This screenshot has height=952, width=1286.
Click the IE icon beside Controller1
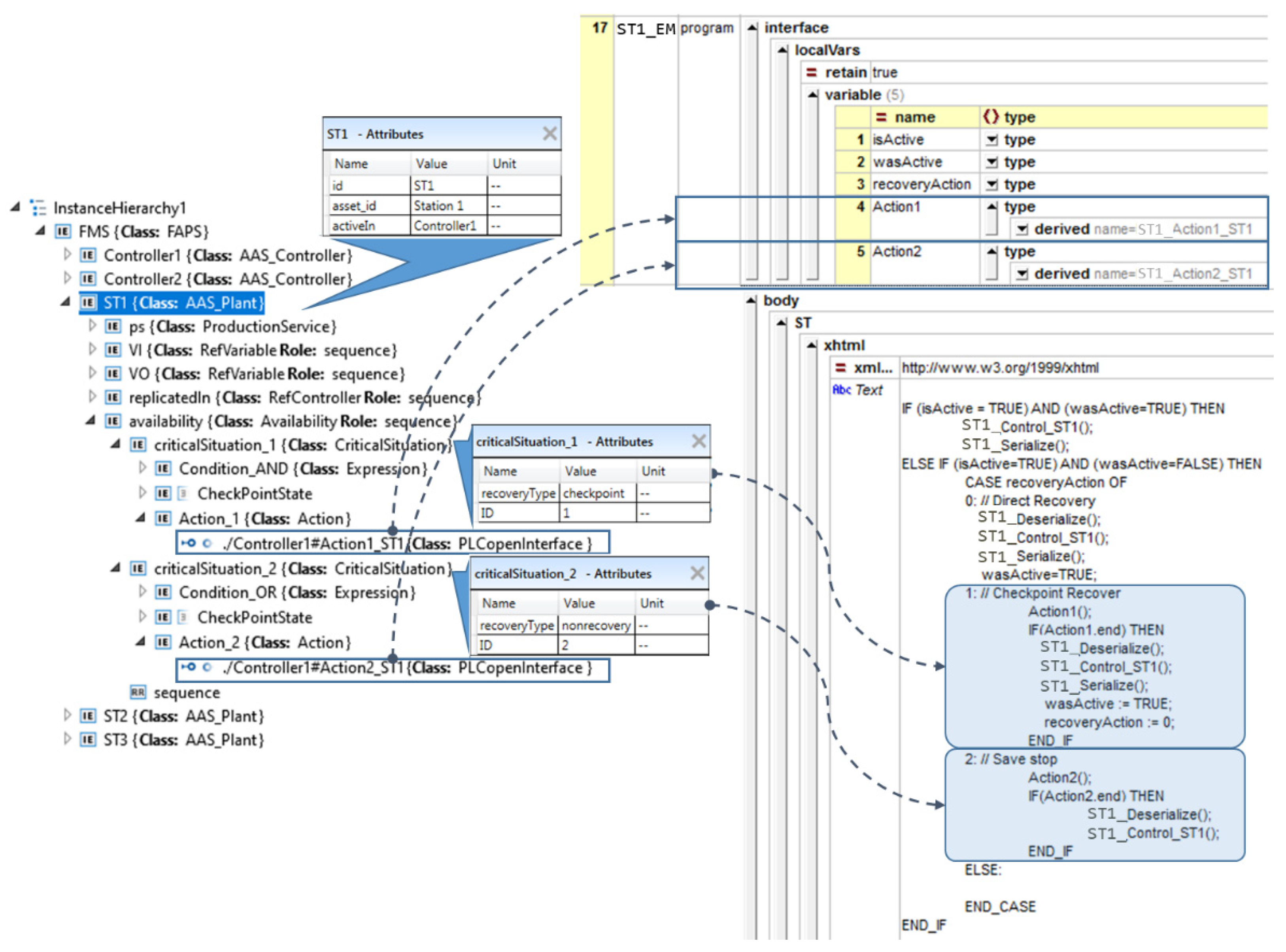[x=88, y=255]
